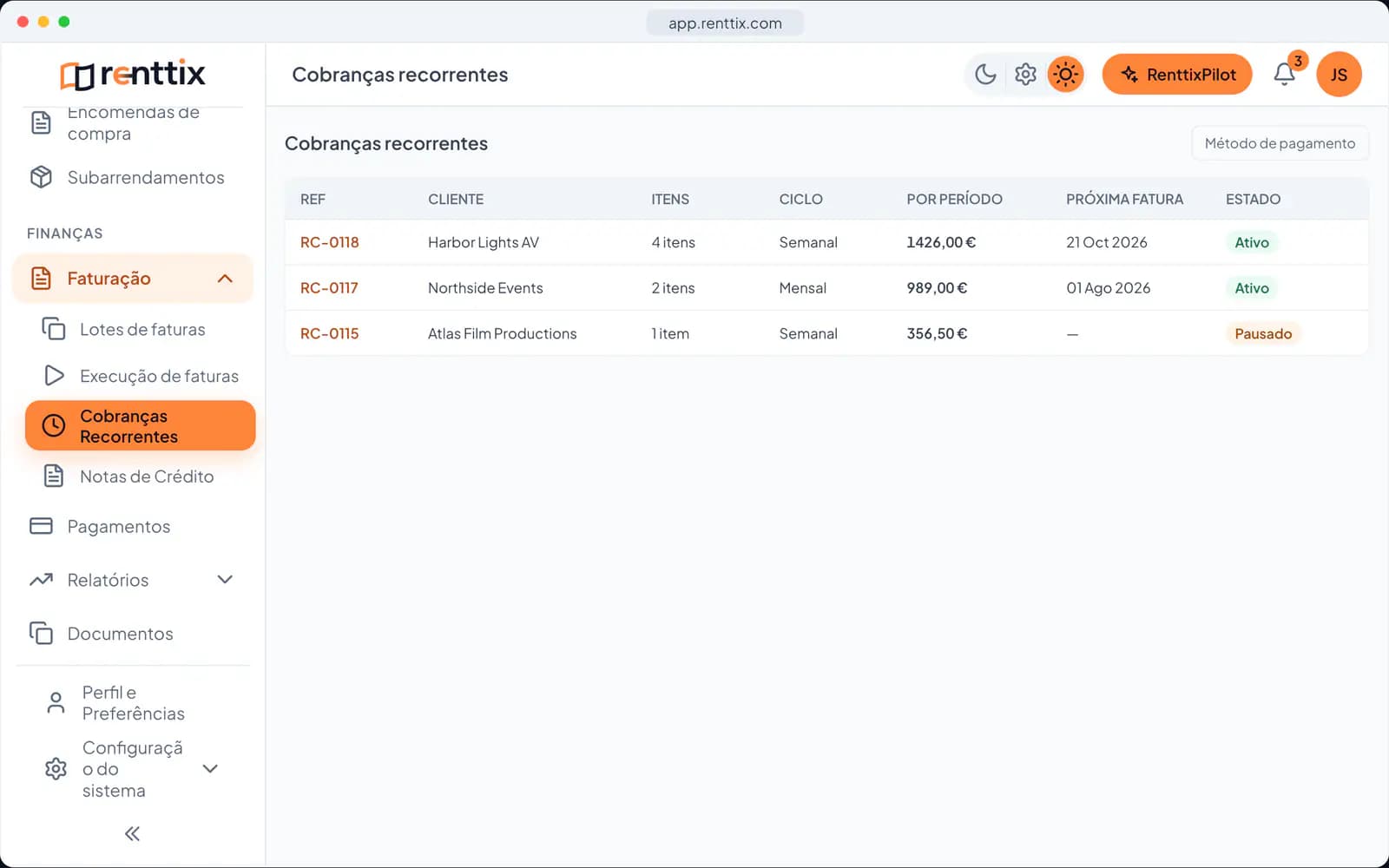This screenshot has height=868, width=1389.
Task: Open Lotes de faturas
Action: point(142,330)
